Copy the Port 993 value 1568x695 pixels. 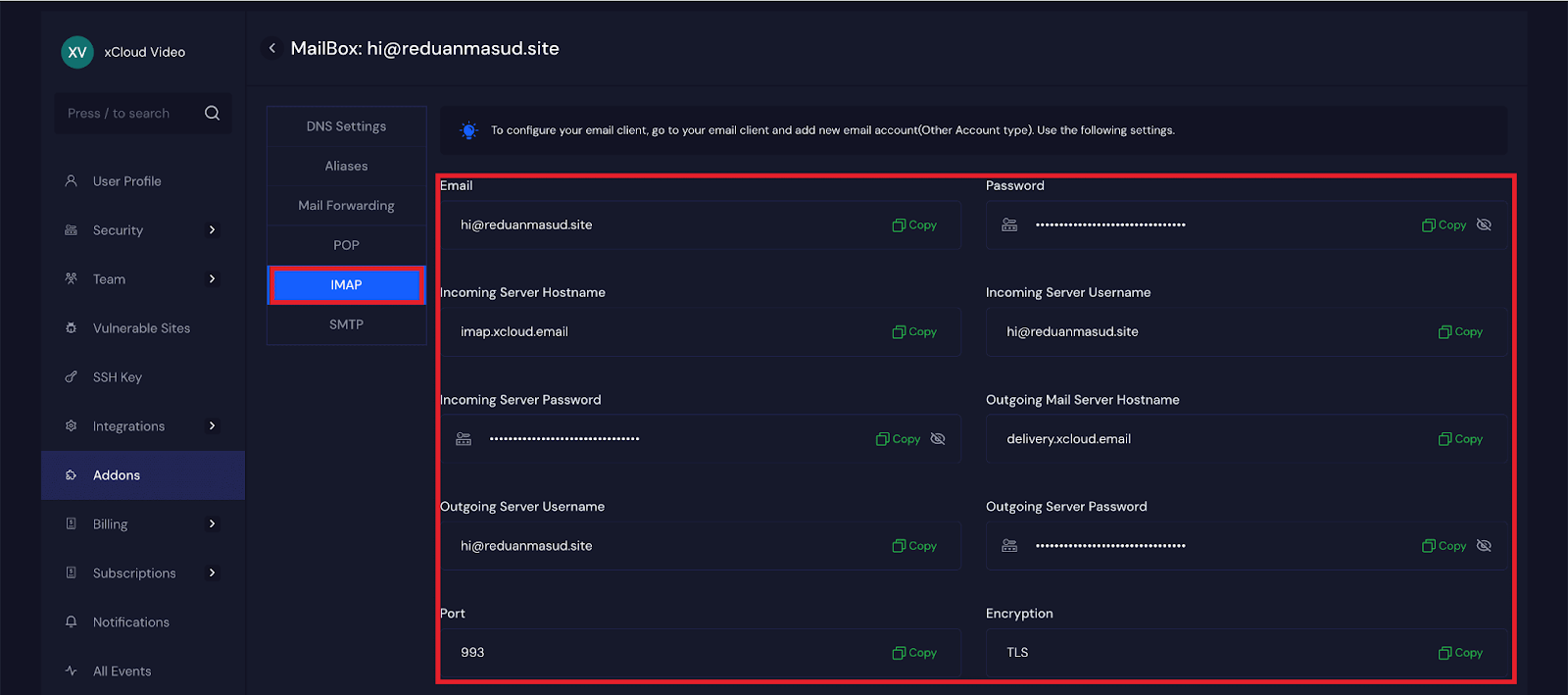914,653
